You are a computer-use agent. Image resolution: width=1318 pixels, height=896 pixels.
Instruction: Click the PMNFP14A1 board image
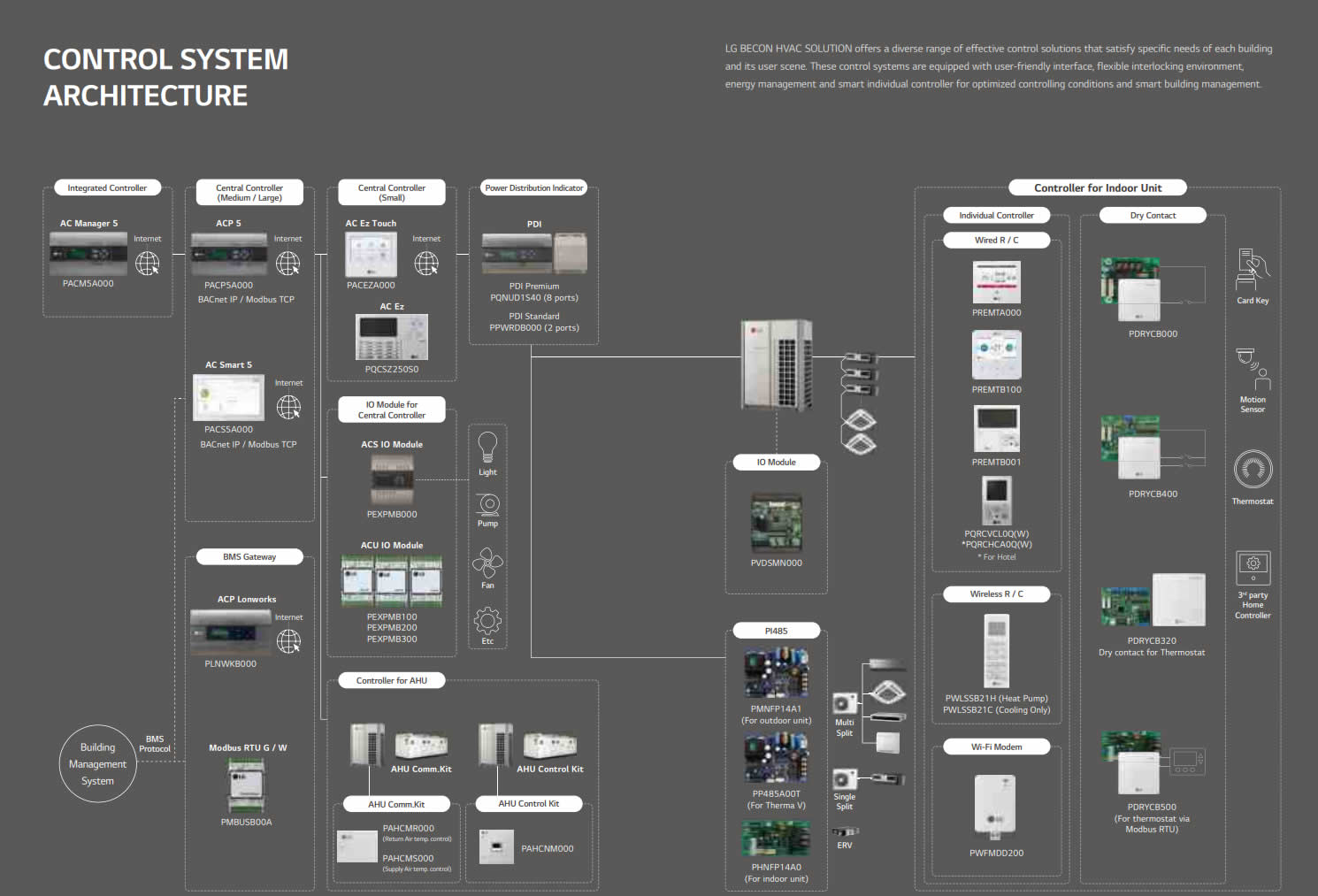[776, 674]
